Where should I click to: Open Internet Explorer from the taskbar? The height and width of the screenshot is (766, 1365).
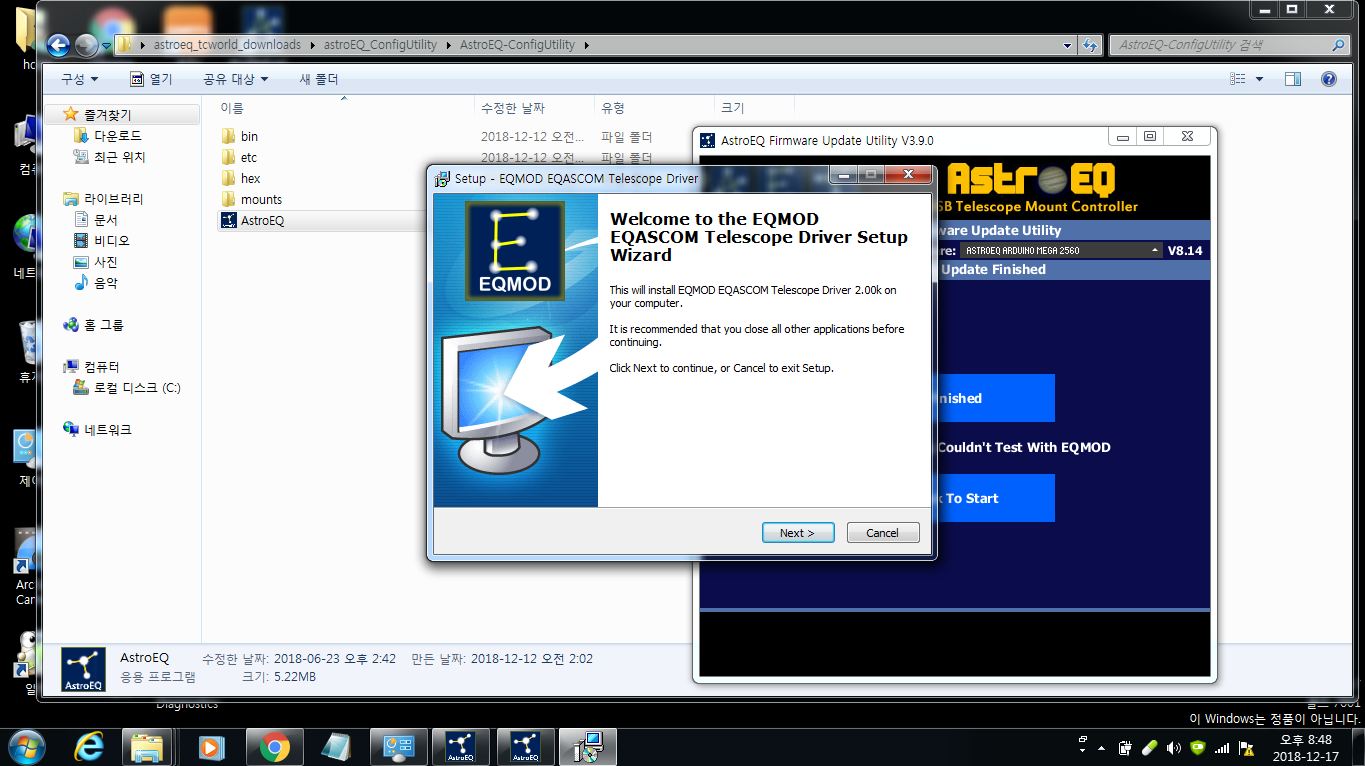89,747
